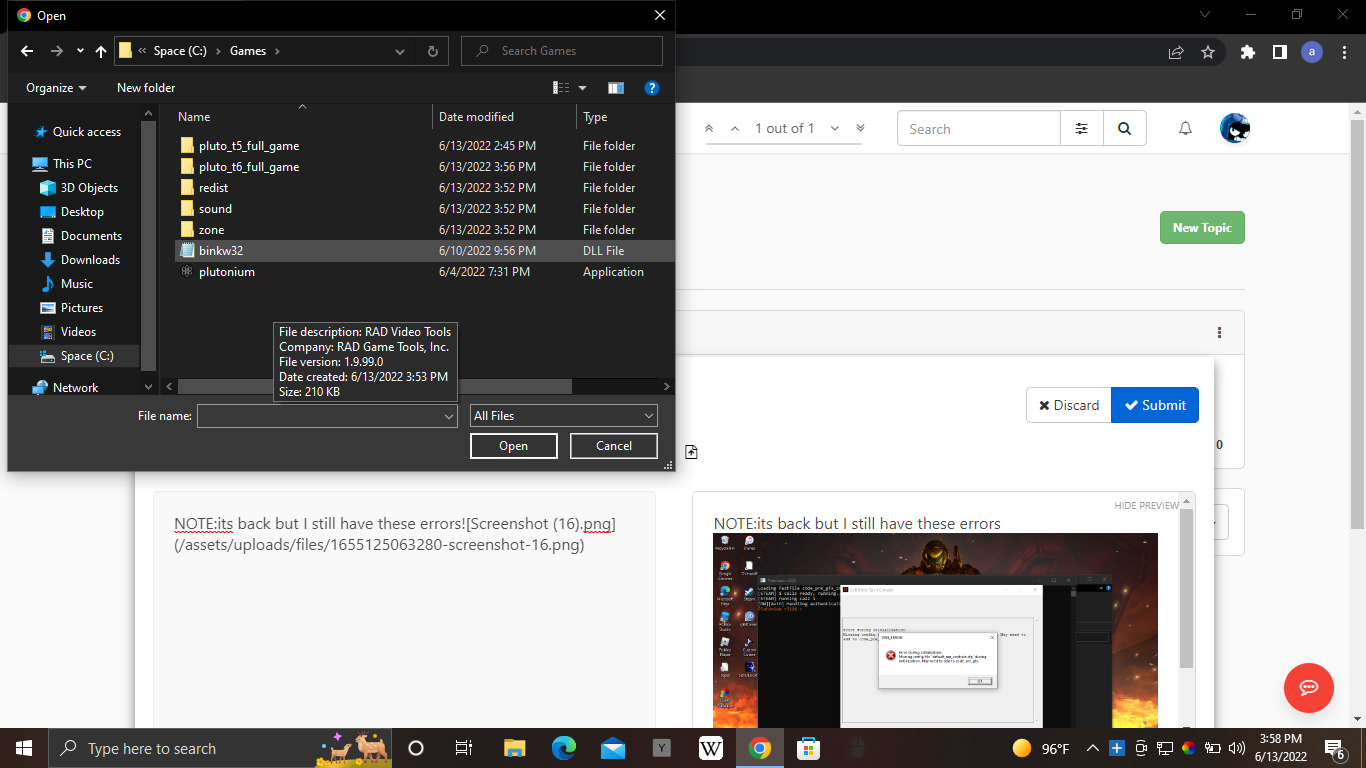
Task: Sort by Type column header
Action: click(595, 117)
